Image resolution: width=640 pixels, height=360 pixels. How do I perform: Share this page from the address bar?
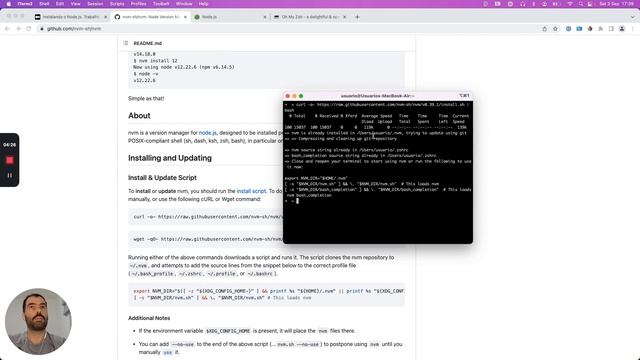(544, 29)
